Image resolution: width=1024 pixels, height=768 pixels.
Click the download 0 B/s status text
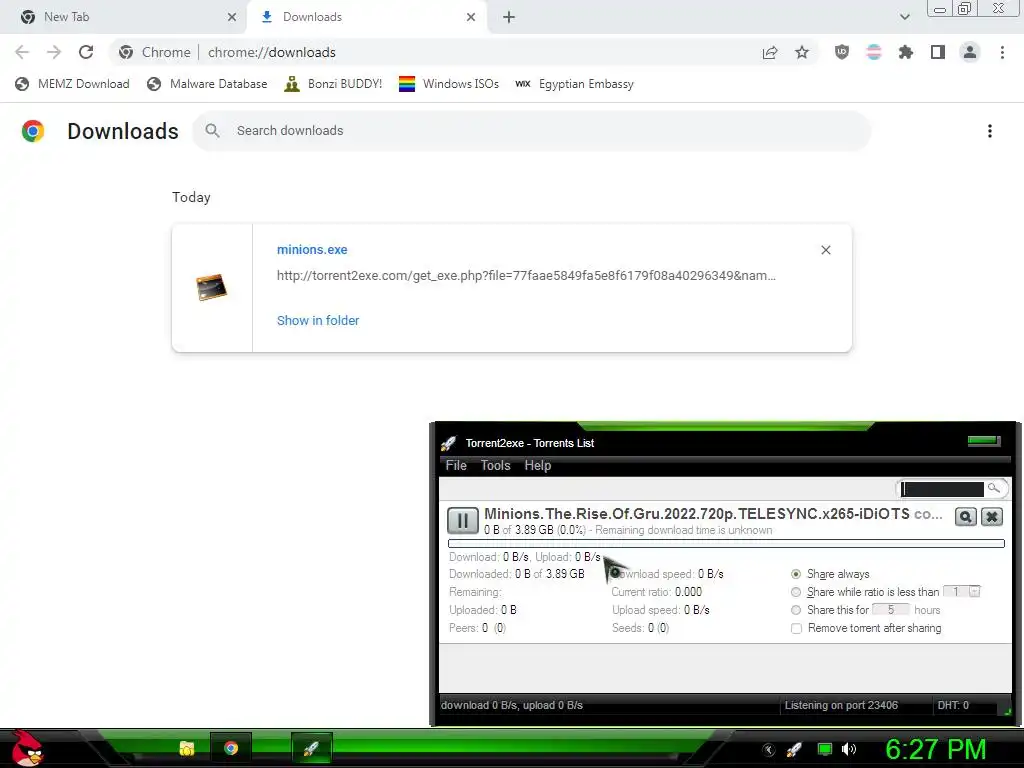[x=511, y=705]
